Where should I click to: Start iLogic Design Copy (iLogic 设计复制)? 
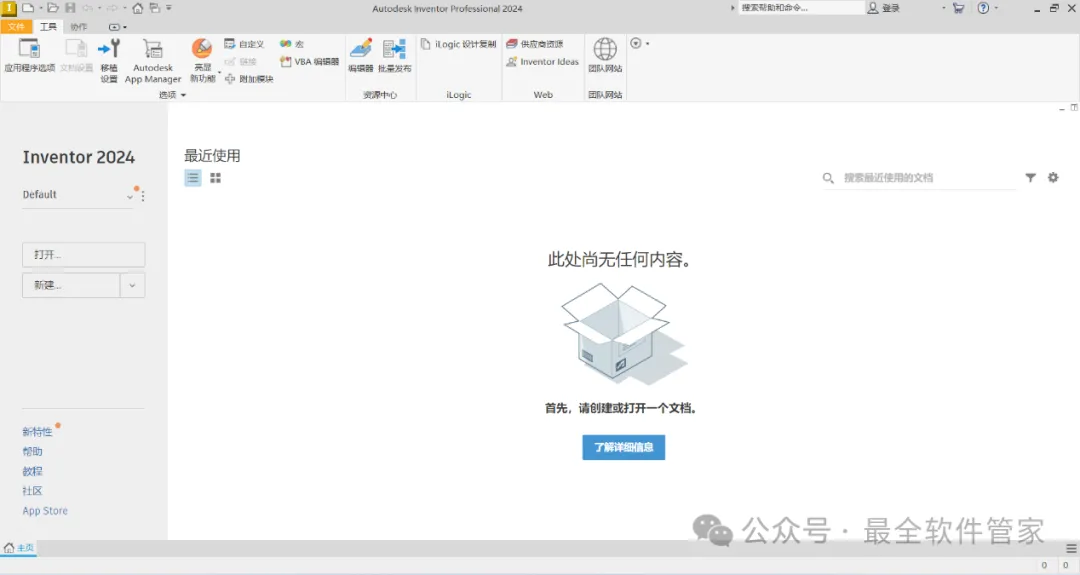tap(458, 44)
